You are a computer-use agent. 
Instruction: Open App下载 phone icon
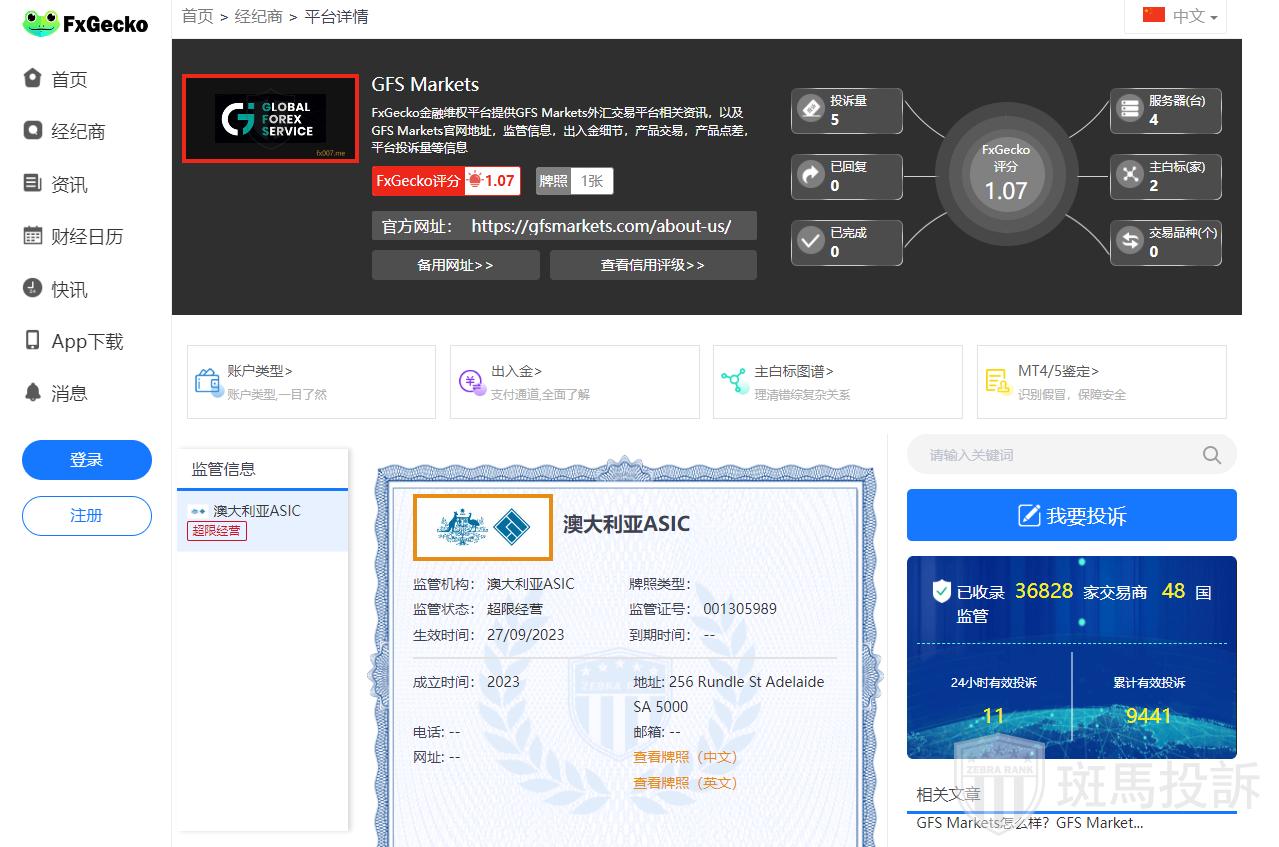33,341
